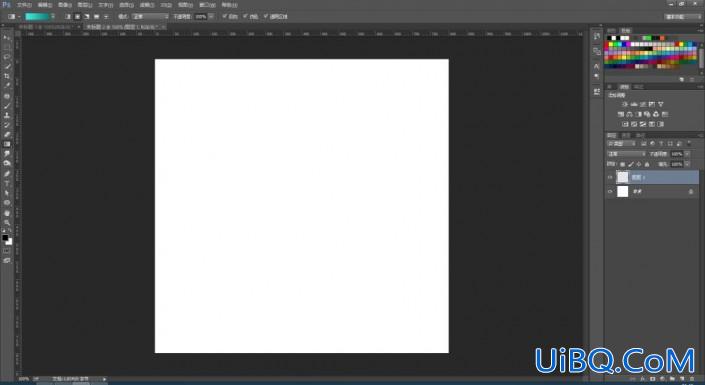Select the Layer 1 thumbnail
Screen dimensions: 705x385
click(x=622, y=177)
